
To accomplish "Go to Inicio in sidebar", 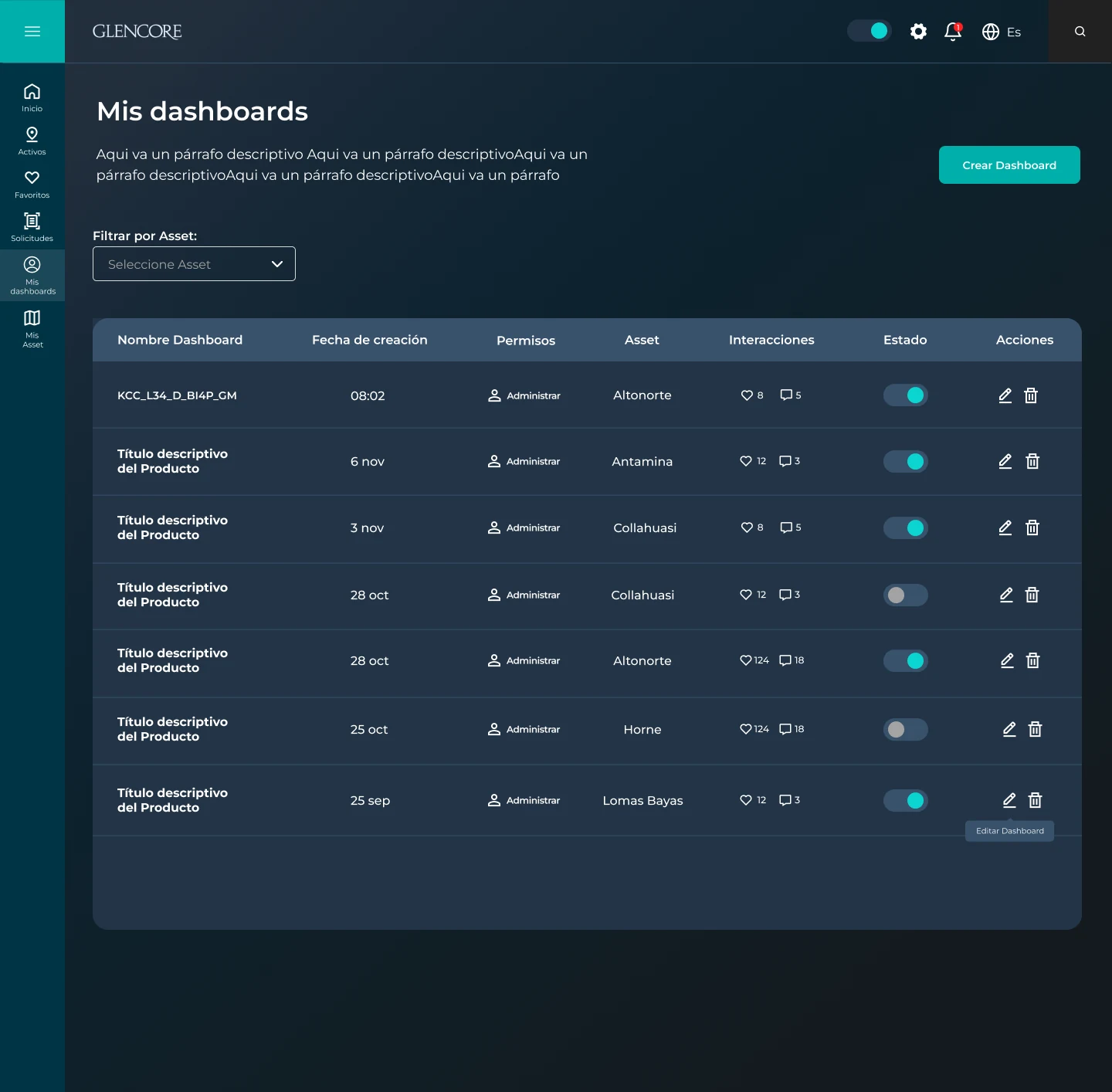I will coord(32,98).
